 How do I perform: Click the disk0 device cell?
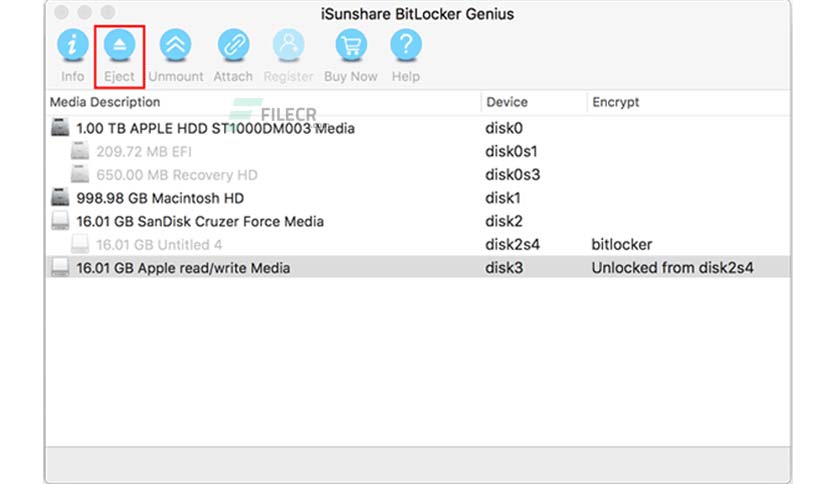tap(504, 128)
